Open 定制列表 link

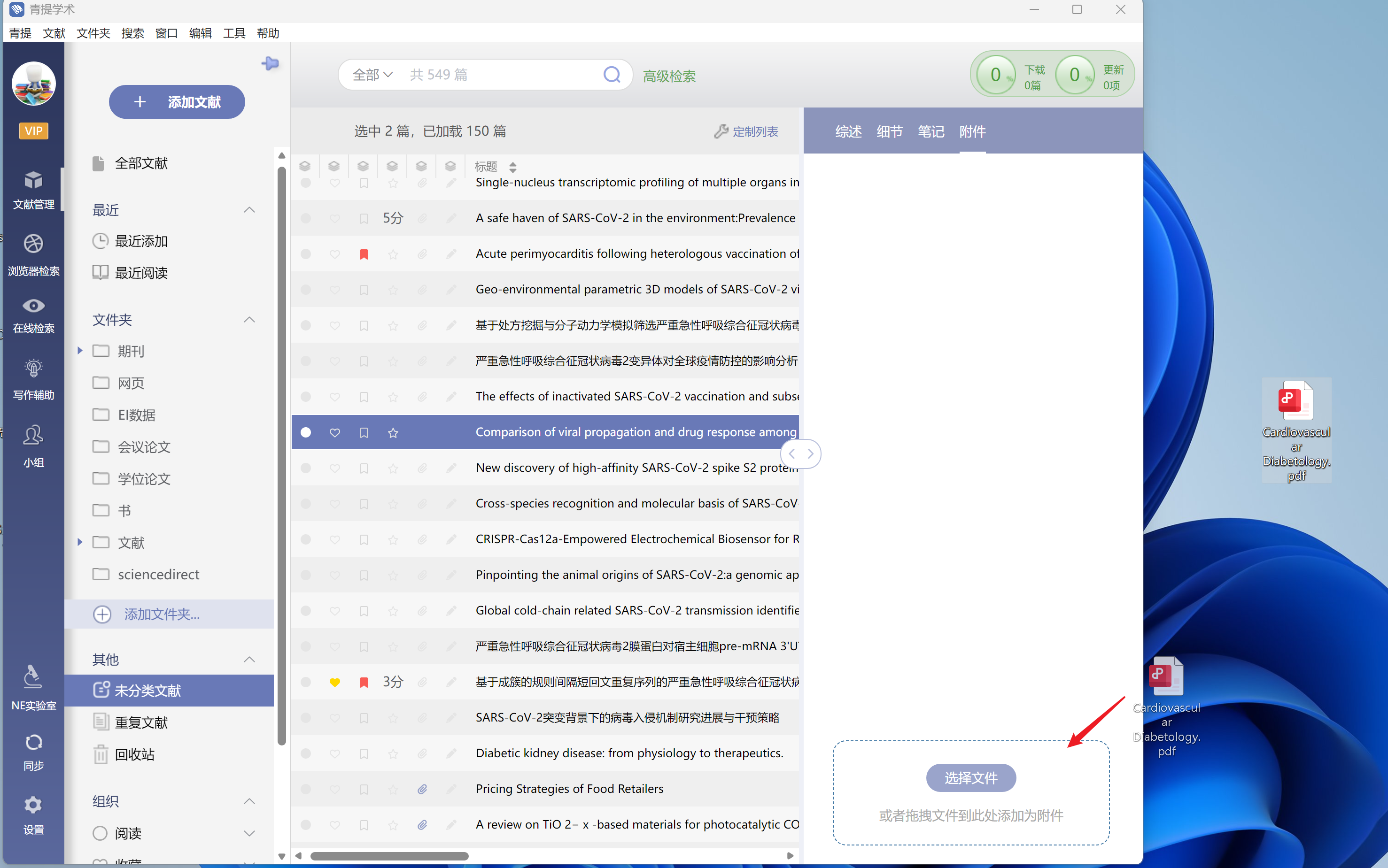click(x=746, y=131)
